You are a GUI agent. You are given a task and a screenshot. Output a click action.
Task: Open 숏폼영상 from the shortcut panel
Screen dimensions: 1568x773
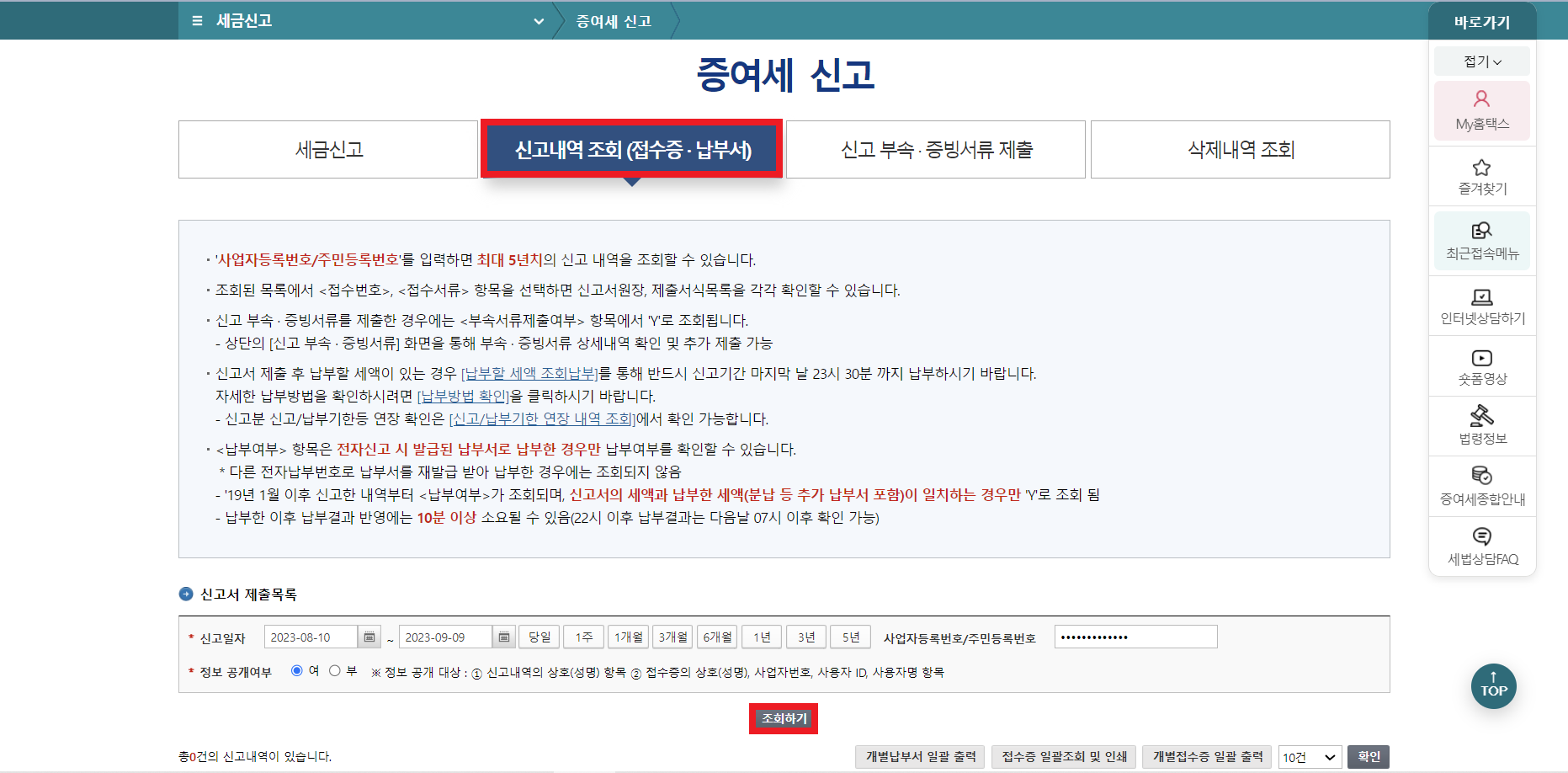tap(1481, 366)
